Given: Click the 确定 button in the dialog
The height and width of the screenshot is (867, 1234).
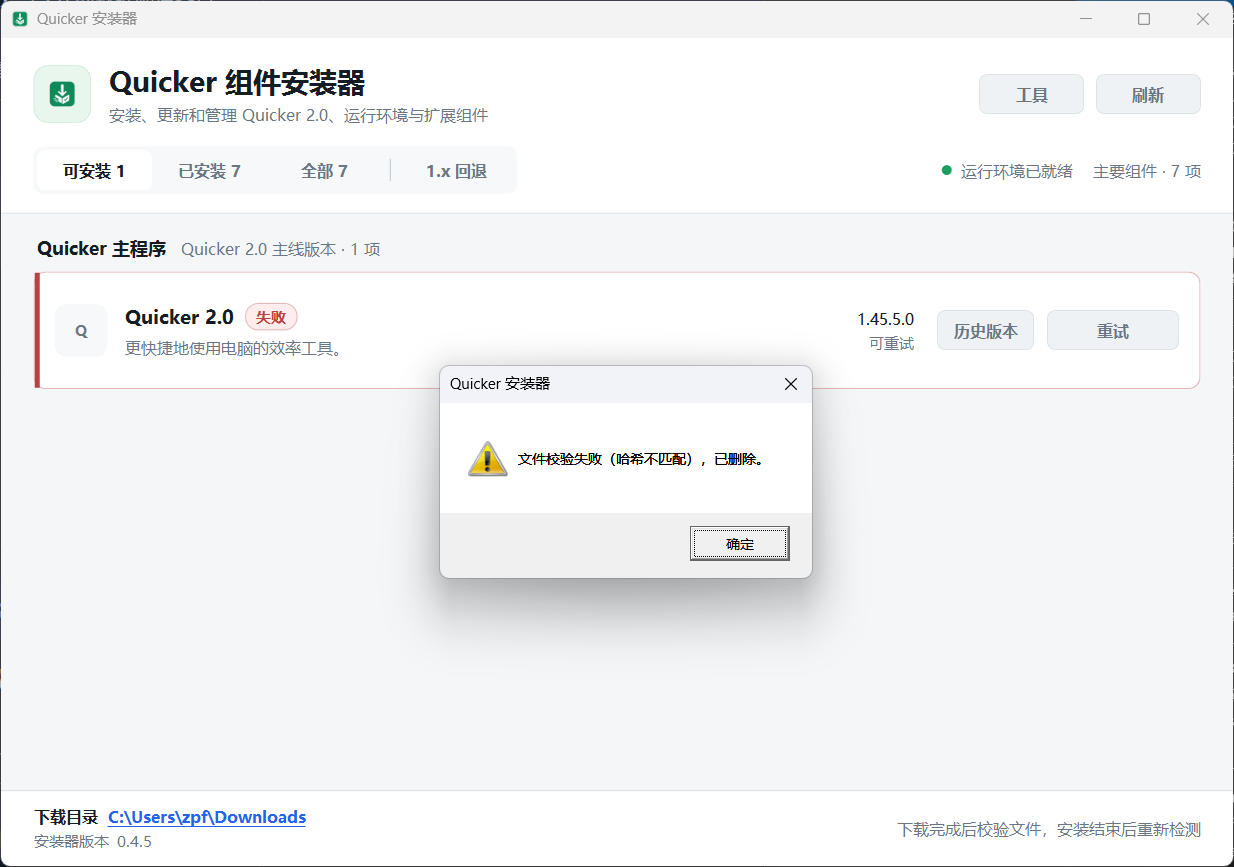Looking at the screenshot, I should point(740,544).
